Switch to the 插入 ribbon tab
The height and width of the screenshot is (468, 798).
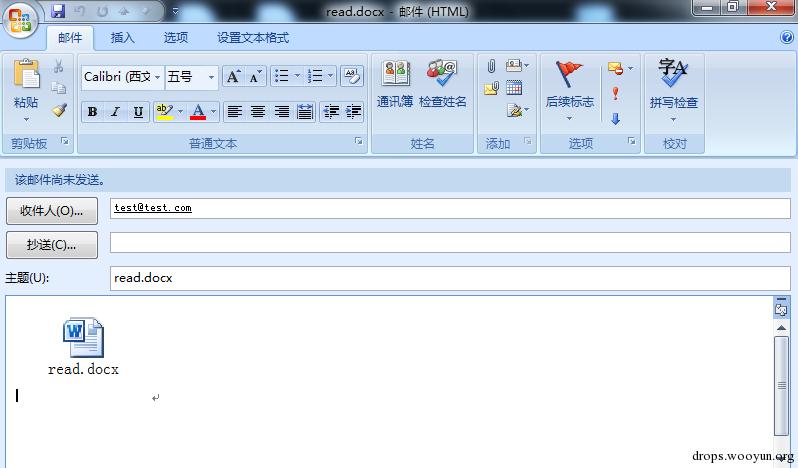(122, 38)
